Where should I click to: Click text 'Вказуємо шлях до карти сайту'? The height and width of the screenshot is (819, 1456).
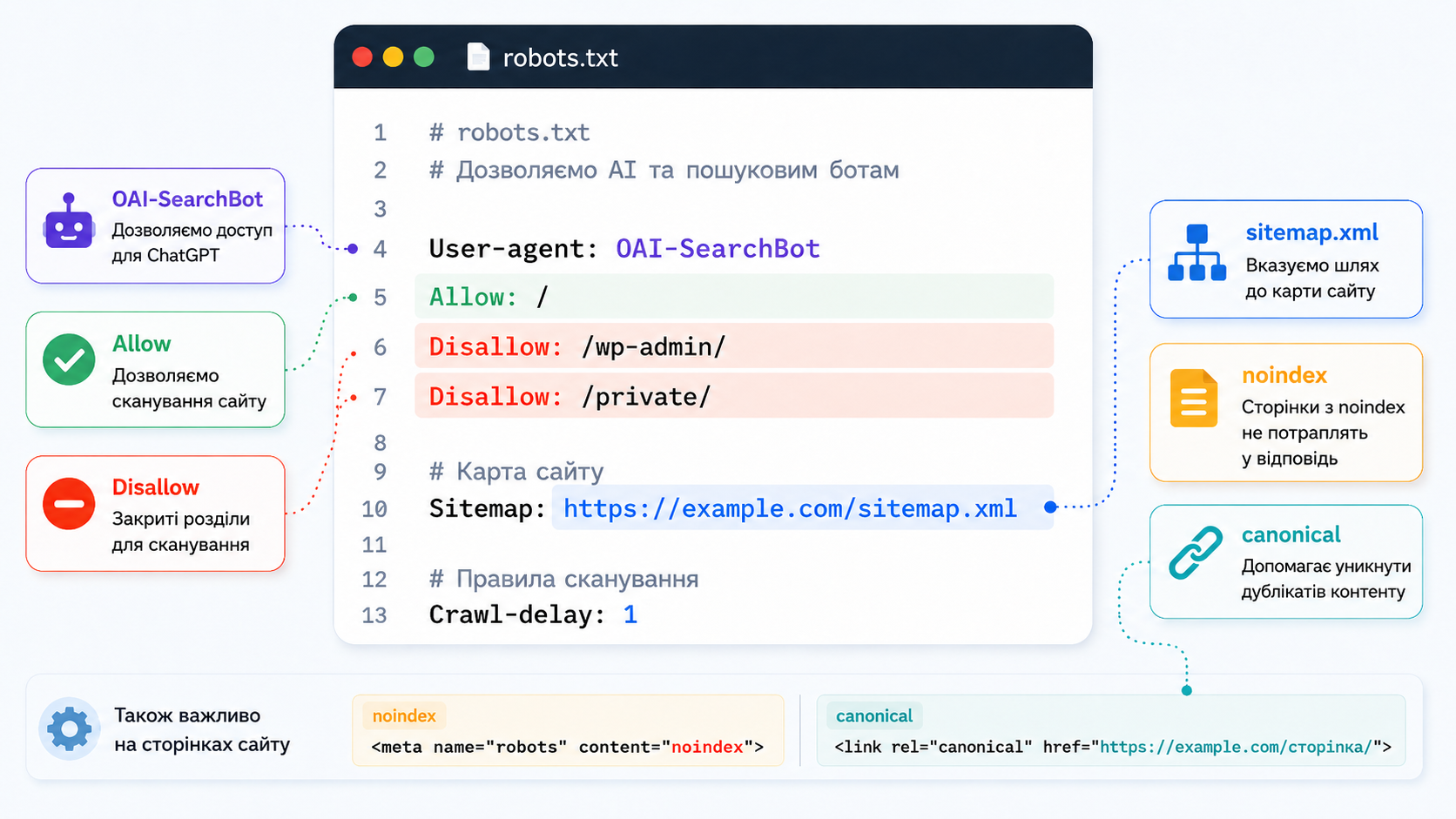click(x=1311, y=278)
